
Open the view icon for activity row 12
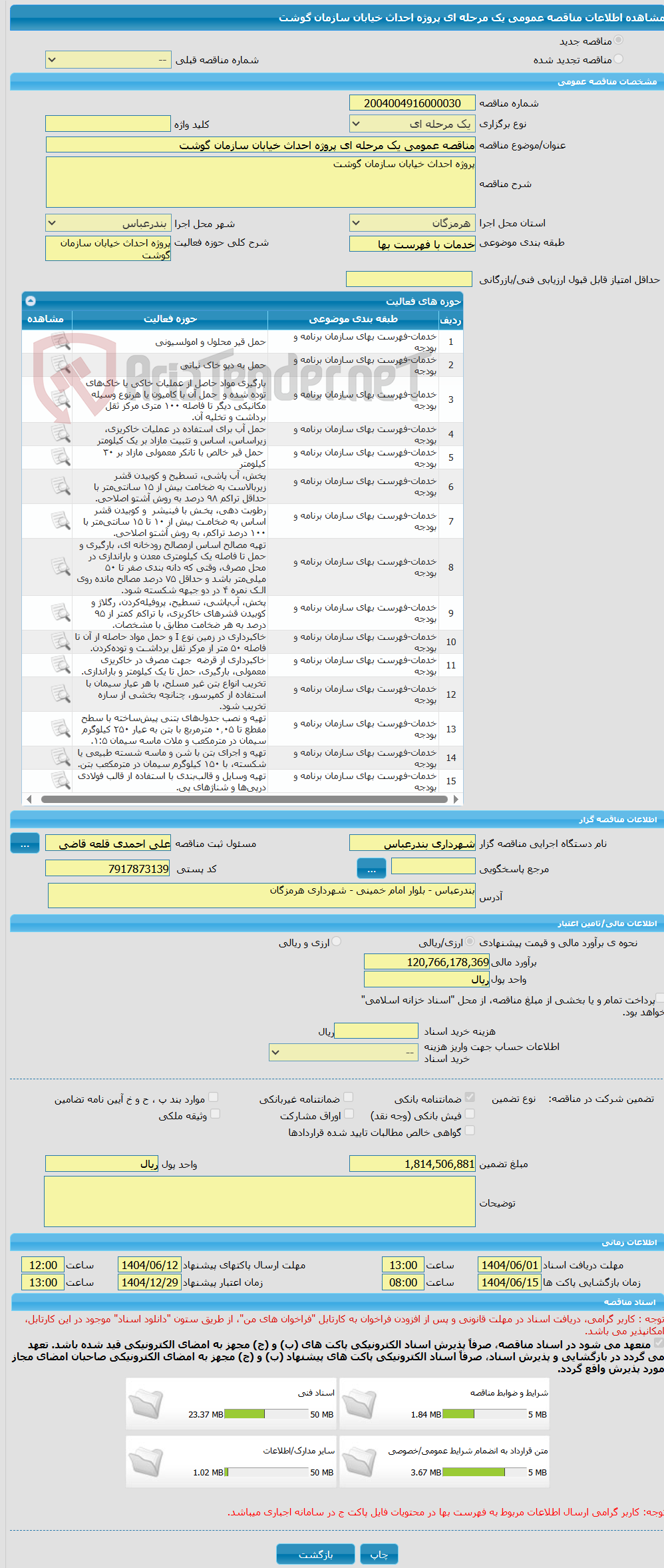point(61,694)
